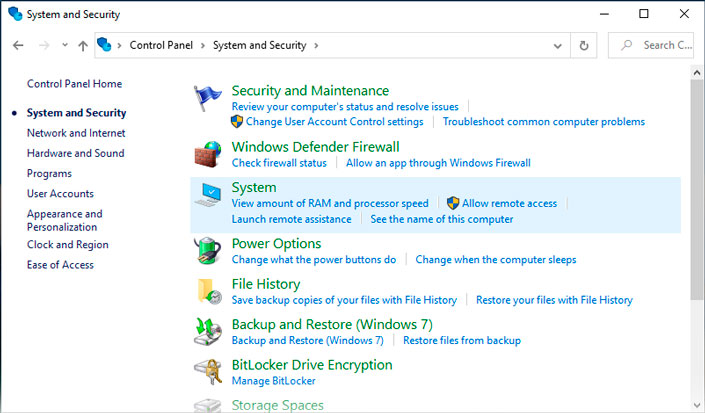
Task: Change what the power buttons do
Action: point(314,259)
